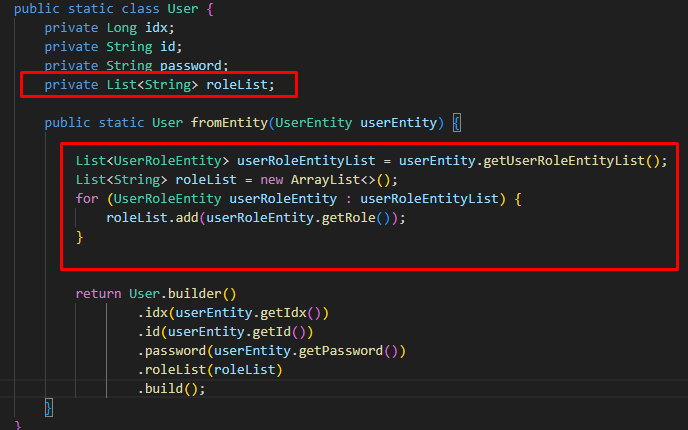Image resolution: width=688 pixels, height=430 pixels.
Task: Click the 'return' keyword
Action: click(x=98, y=294)
